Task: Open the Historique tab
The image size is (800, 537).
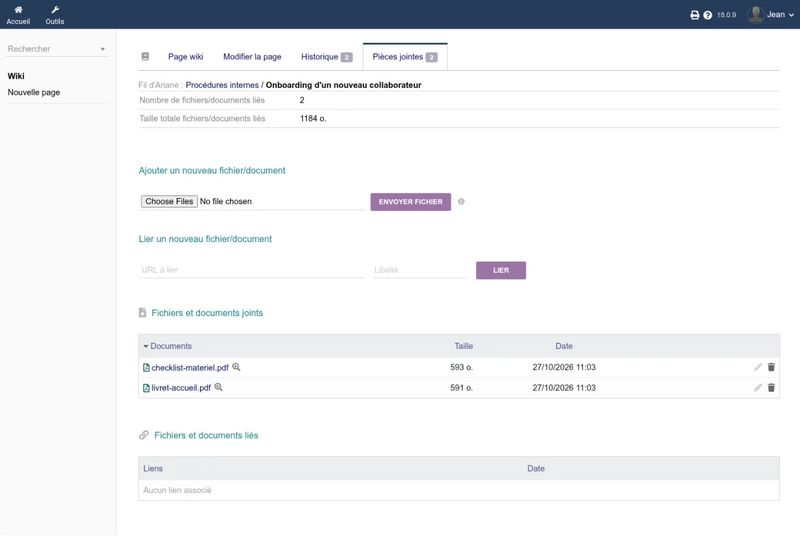Action: (327, 57)
